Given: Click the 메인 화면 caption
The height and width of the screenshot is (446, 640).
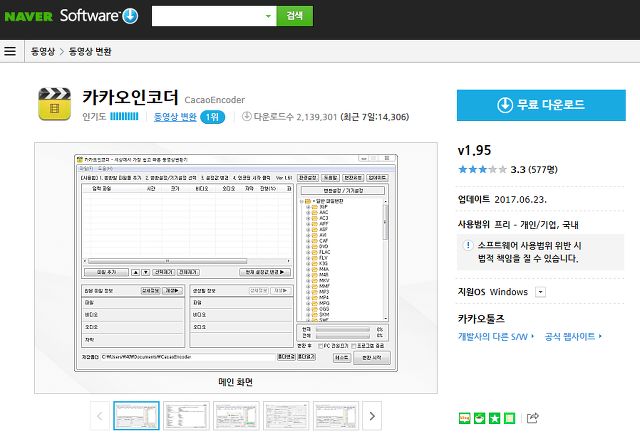Looking at the screenshot, I should click(236, 382).
